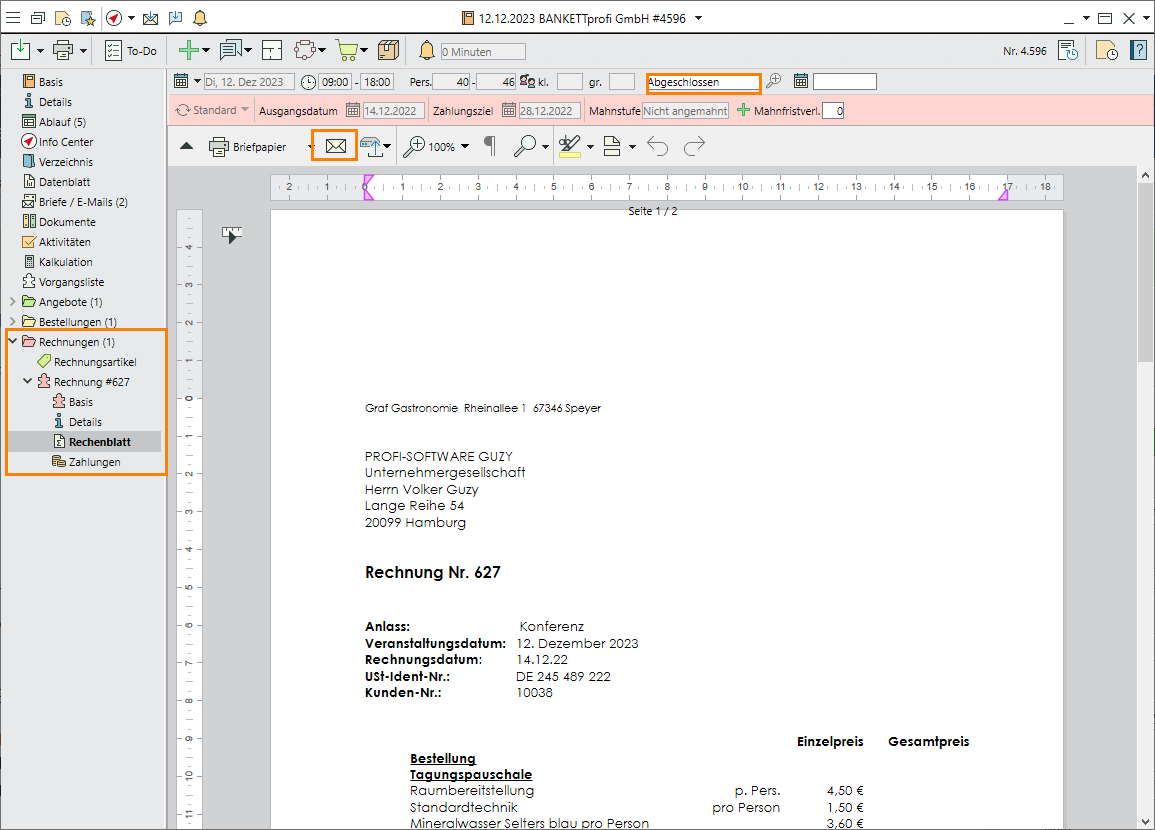Click the envelope email icon in document toolbar

click(x=335, y=146)
